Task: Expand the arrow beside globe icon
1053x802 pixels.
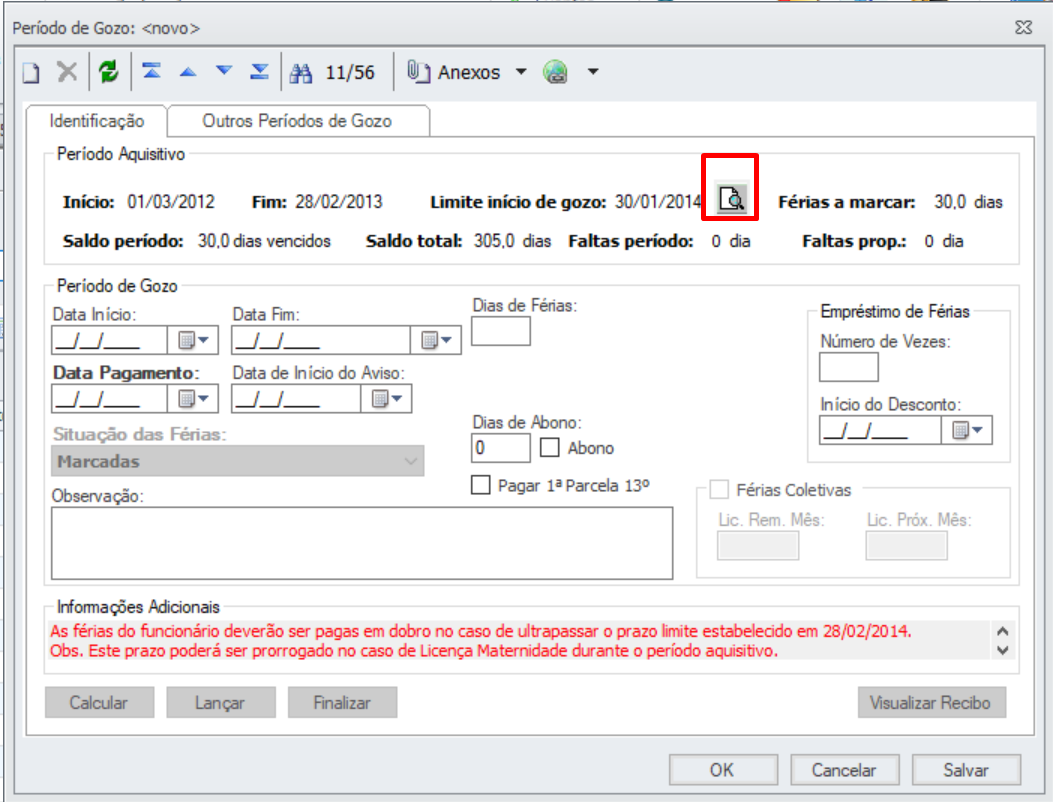Action: (x=593, y=71)
